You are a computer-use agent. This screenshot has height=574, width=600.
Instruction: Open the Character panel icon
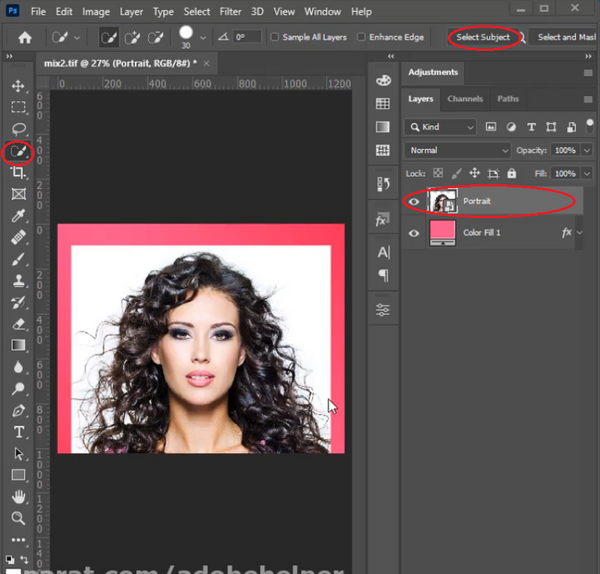click(x=383, y=252)
